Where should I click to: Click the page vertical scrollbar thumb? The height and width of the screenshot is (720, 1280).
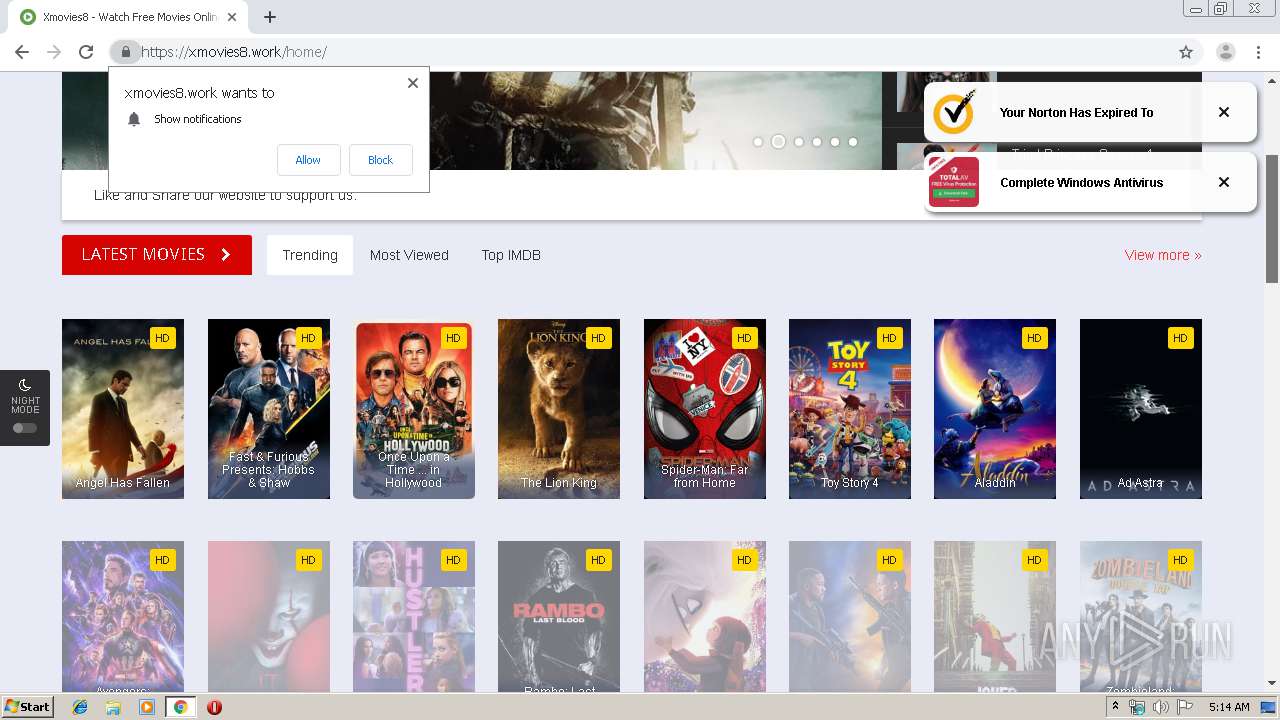pos(1272,219)
